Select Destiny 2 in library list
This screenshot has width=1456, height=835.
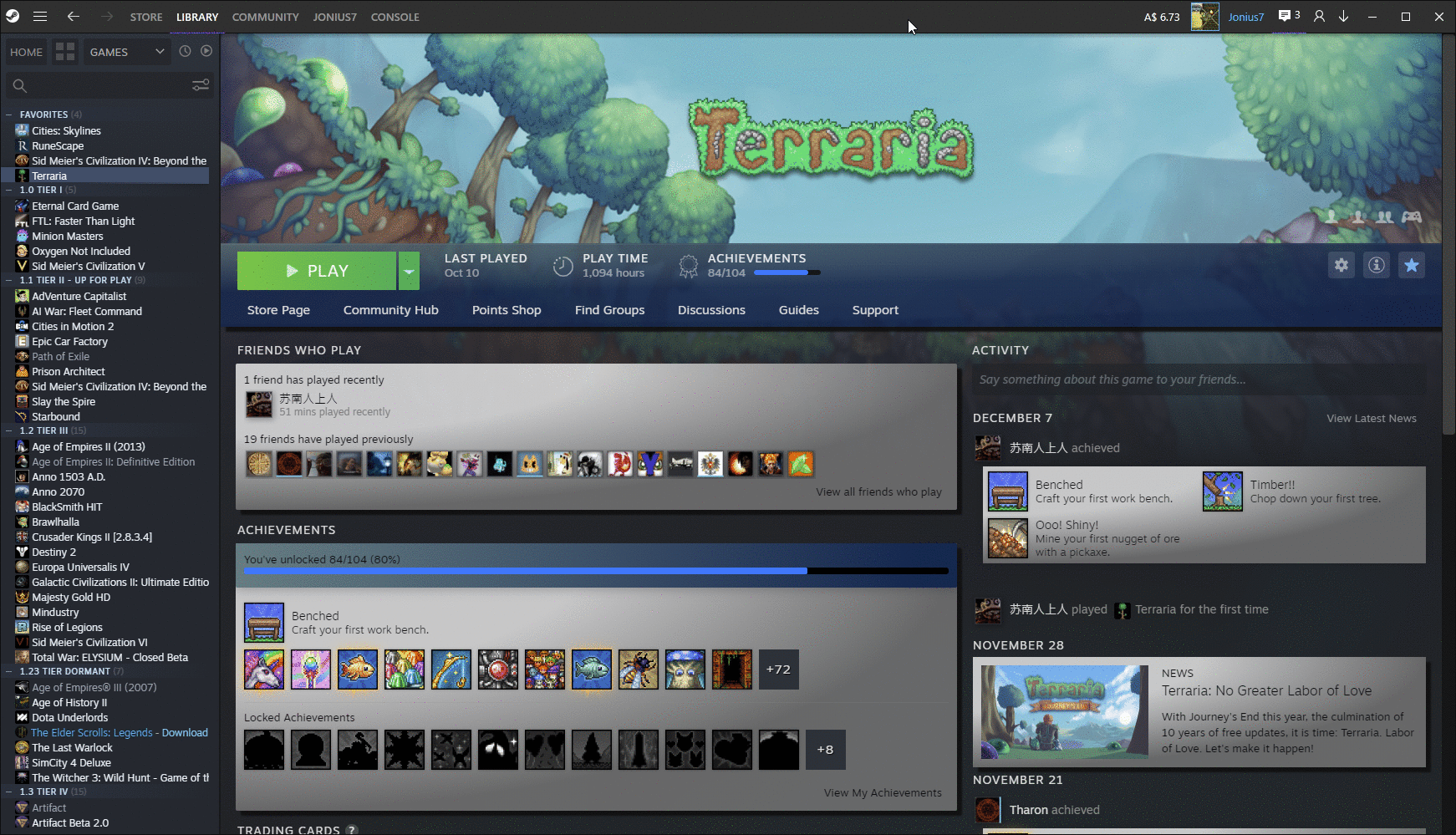pyautogui.click(x=53, y=552)
